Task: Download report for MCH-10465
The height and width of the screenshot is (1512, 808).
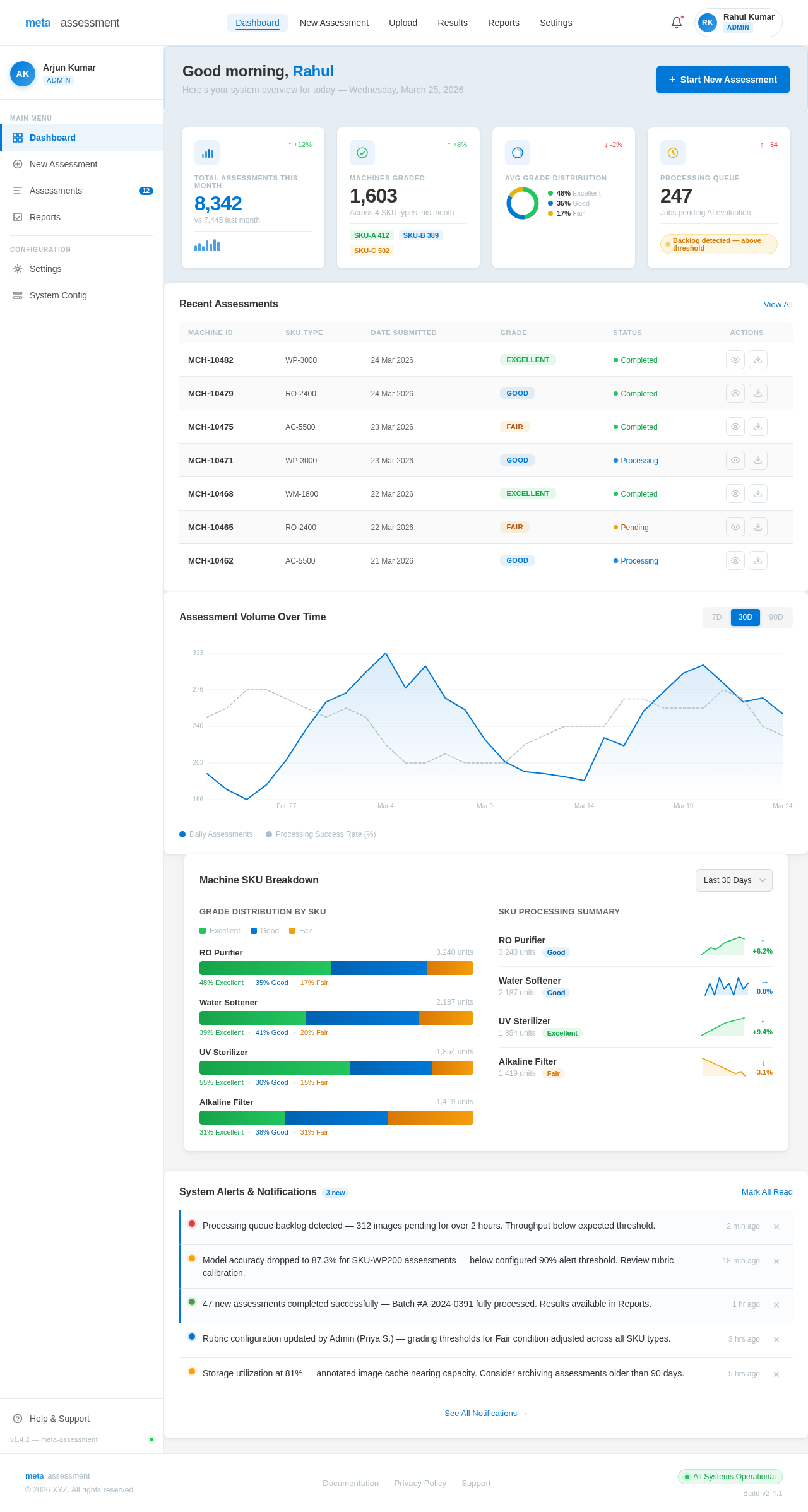Action: [x=758, y=527]
